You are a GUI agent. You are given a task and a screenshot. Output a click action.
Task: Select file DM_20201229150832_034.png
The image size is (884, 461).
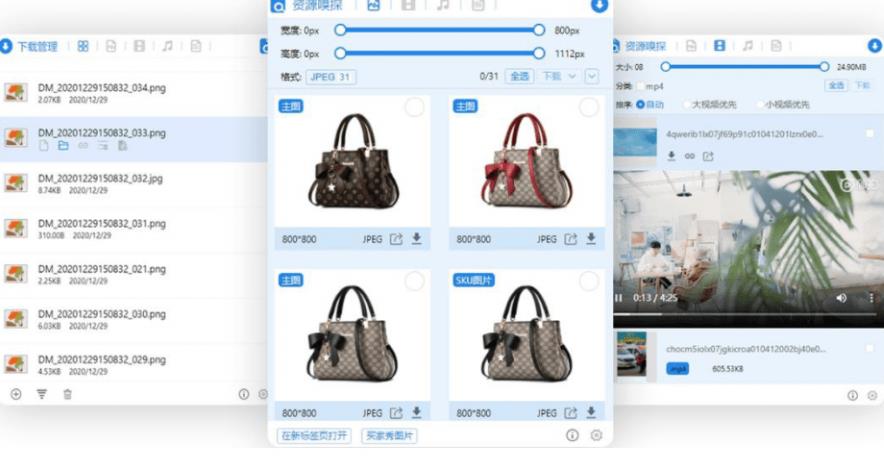pos(134,93)
